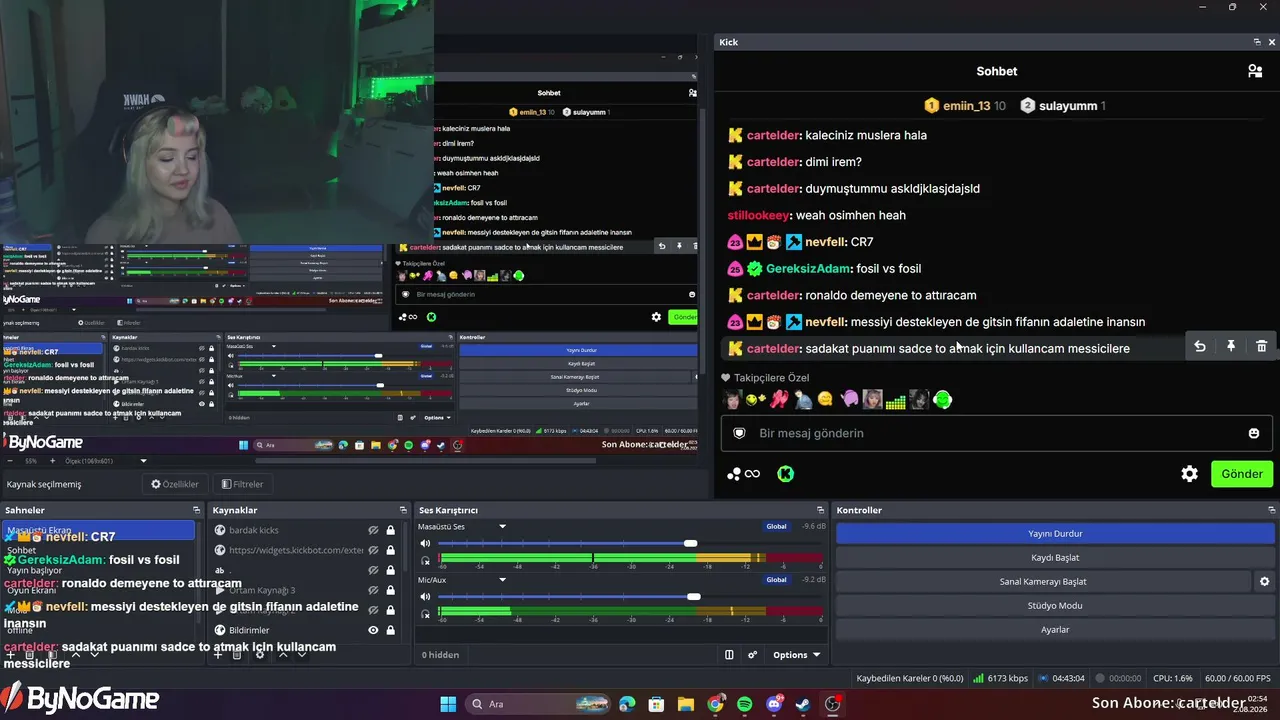This screenshot has height=720, width=1280.
Task: Click Kaydı Başlat to start recording
Action: (x=1055, y=557)
